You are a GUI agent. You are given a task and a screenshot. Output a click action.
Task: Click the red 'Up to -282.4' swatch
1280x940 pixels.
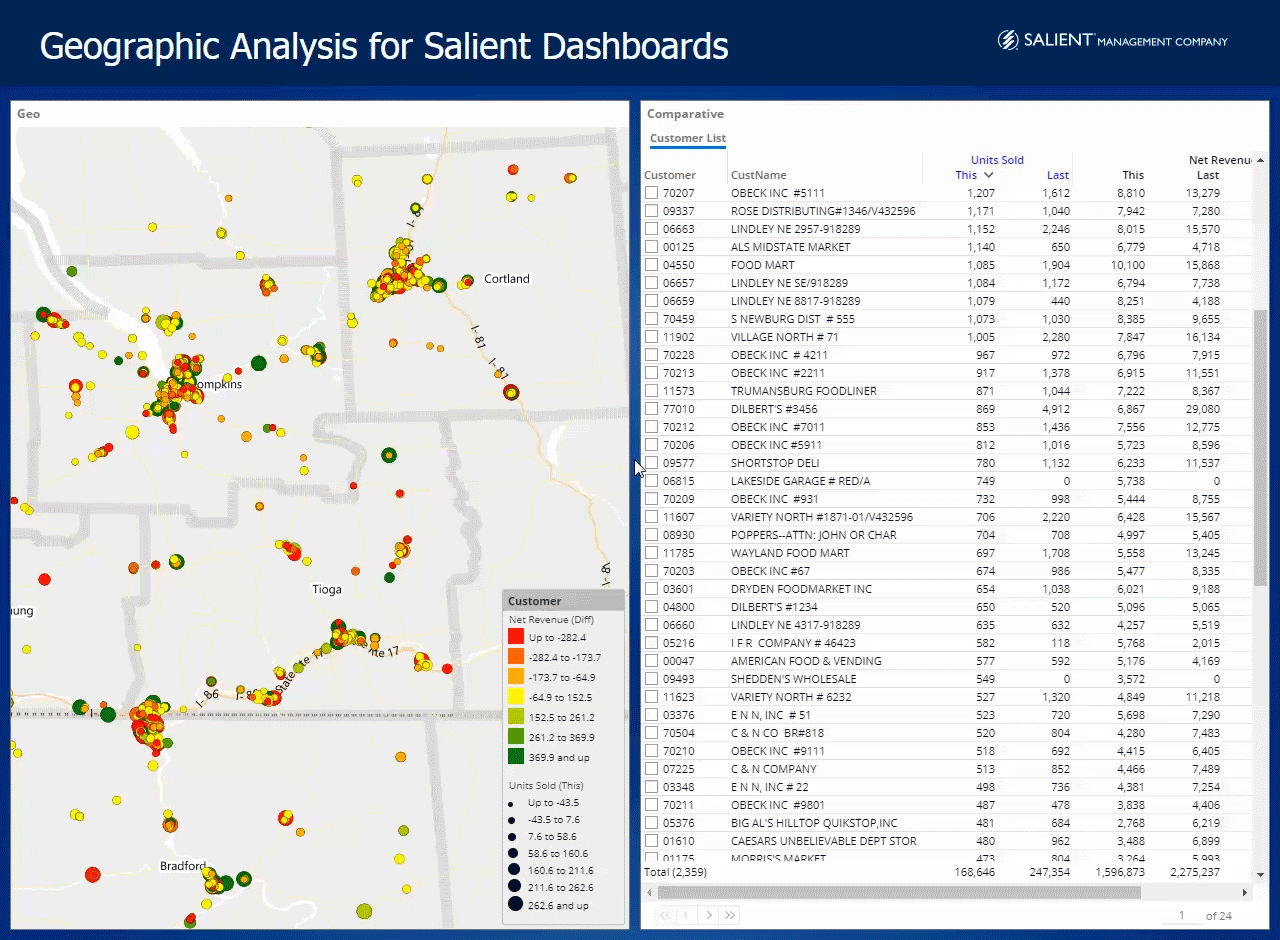pyautogui.click(x=516, y=637)
